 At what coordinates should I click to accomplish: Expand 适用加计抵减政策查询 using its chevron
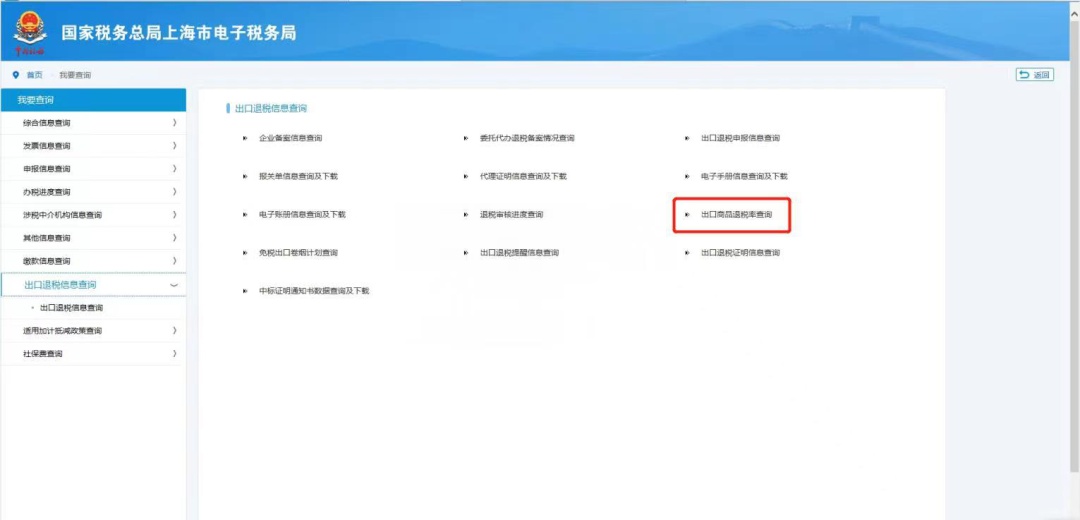pos(174,330)
